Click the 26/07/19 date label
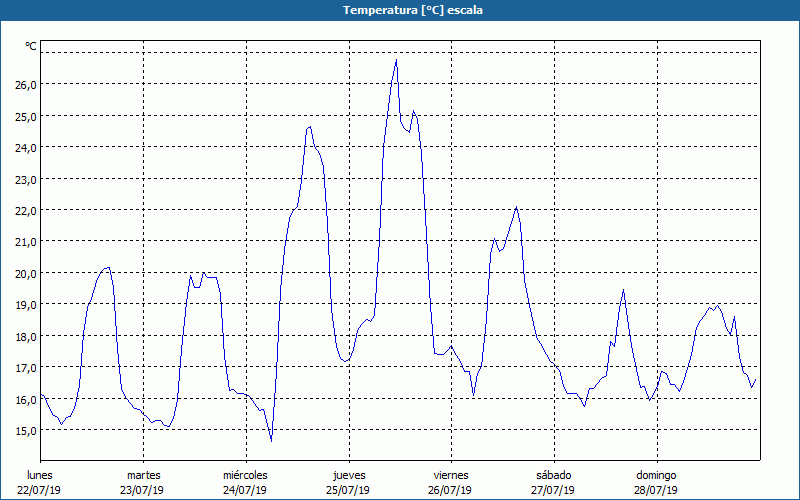Screen dimensions: 800x500 (x=451, y=490)
